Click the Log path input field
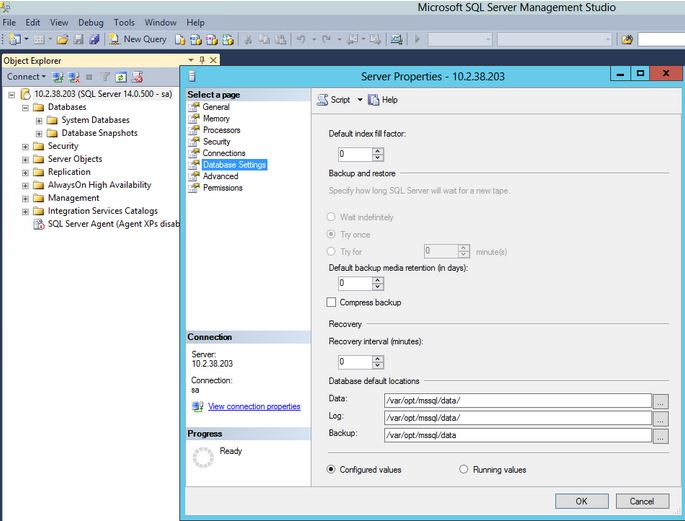 (x=517, y=417)
